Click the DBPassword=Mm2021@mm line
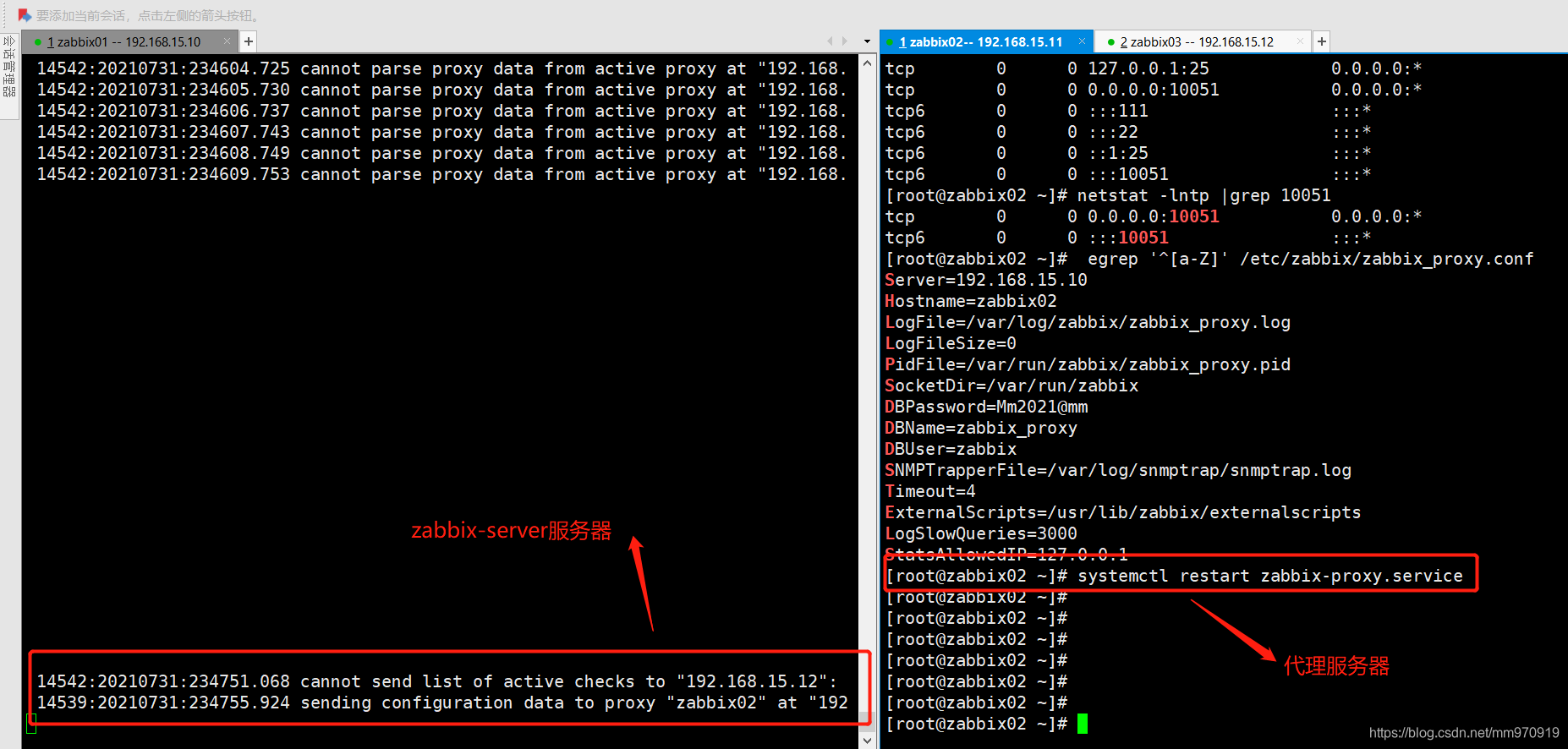 (986, 407)
